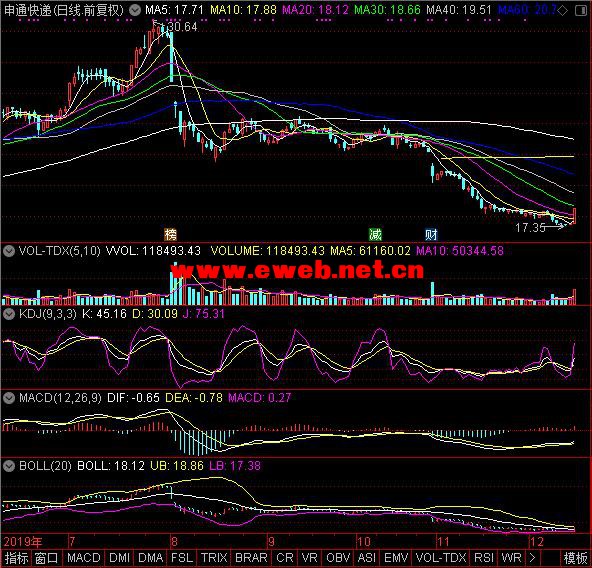This screenshot has width=592, height=568.
Task: Switch to the VOL-TDX bottom tab
Action: [441, 558]
